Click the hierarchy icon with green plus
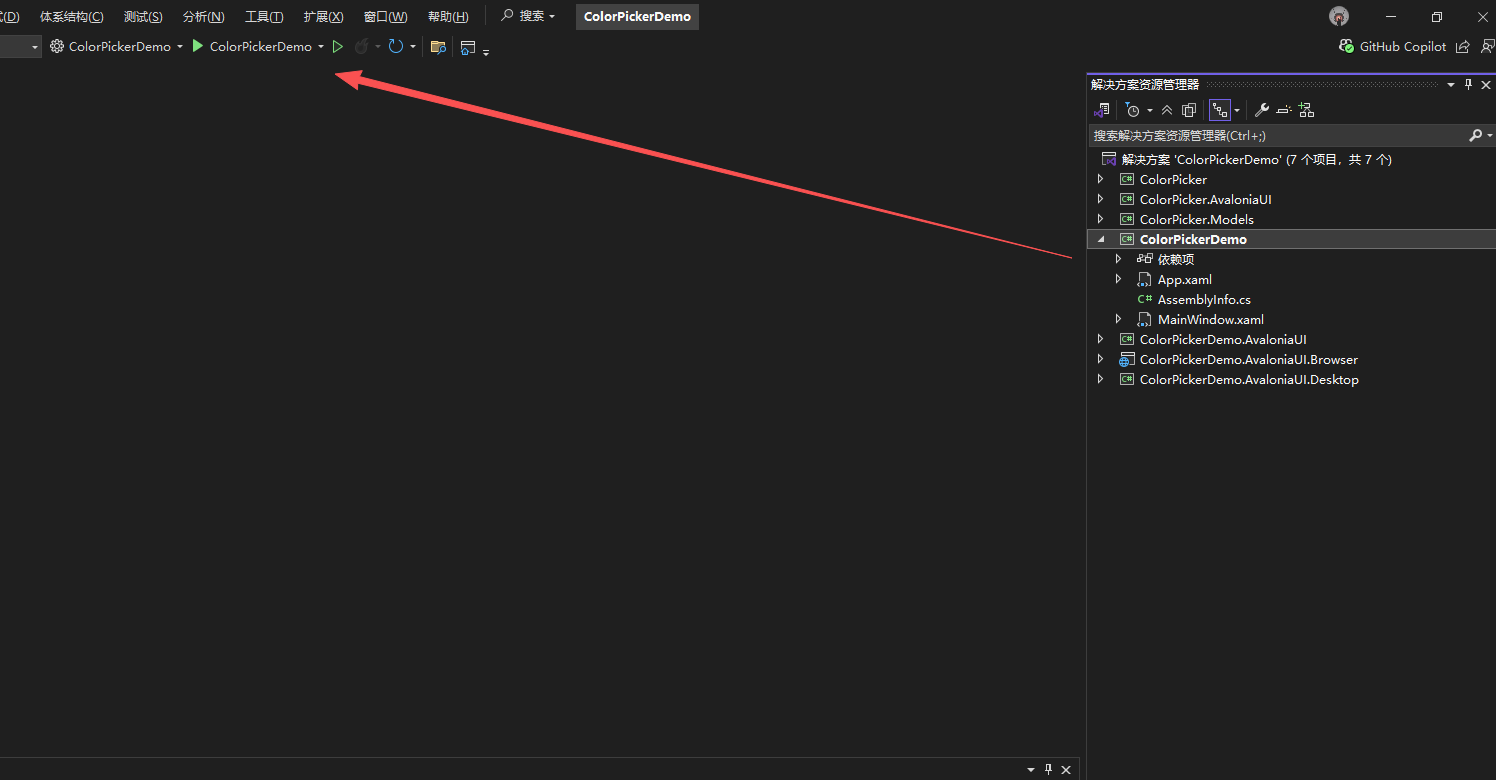The height and width of the screenshot is (780, 1496). click(1306, 110)
